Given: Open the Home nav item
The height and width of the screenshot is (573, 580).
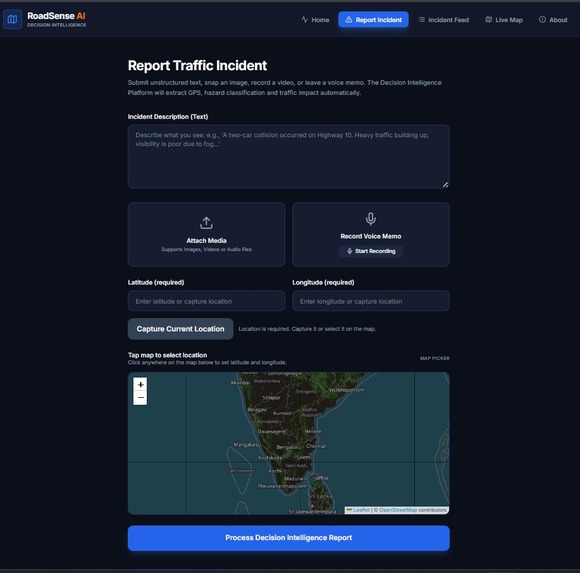Looking at the screenshot, I should (315, 20).
